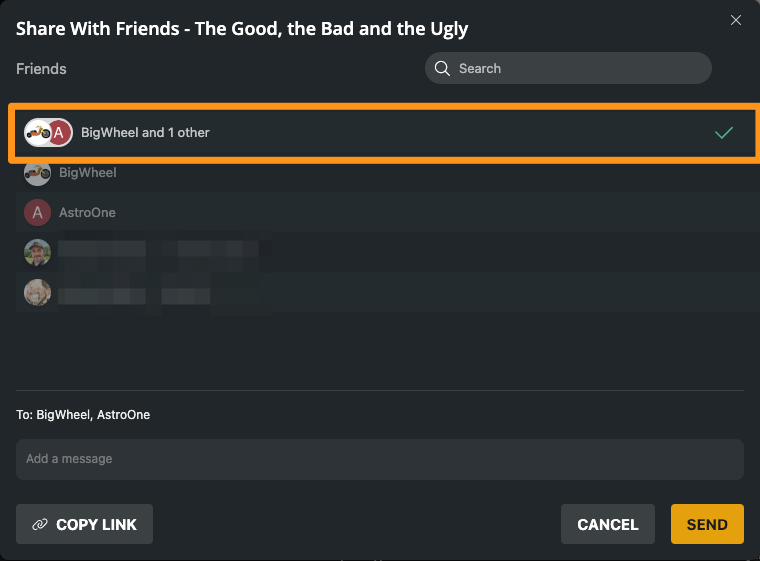Toggle the green checkmark on the BigWheel group
The image size is (760, 561).
pyautogui.click(x=724, y=132)
